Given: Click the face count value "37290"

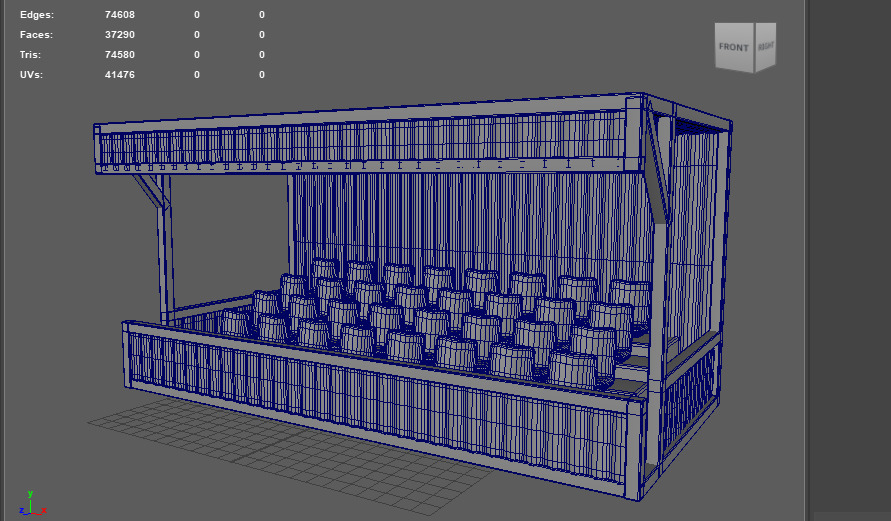Looking at the screenshot, I should tap(120, 35).
